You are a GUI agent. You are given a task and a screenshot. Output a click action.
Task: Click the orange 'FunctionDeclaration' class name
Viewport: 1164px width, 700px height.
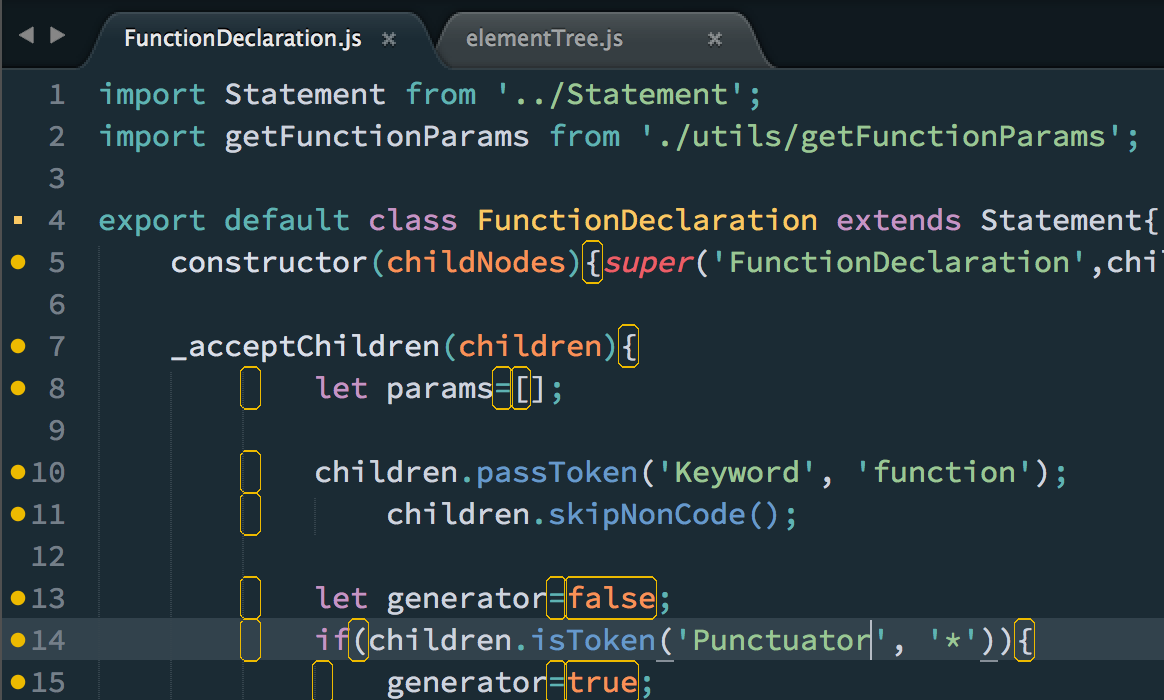pos(647,220)
